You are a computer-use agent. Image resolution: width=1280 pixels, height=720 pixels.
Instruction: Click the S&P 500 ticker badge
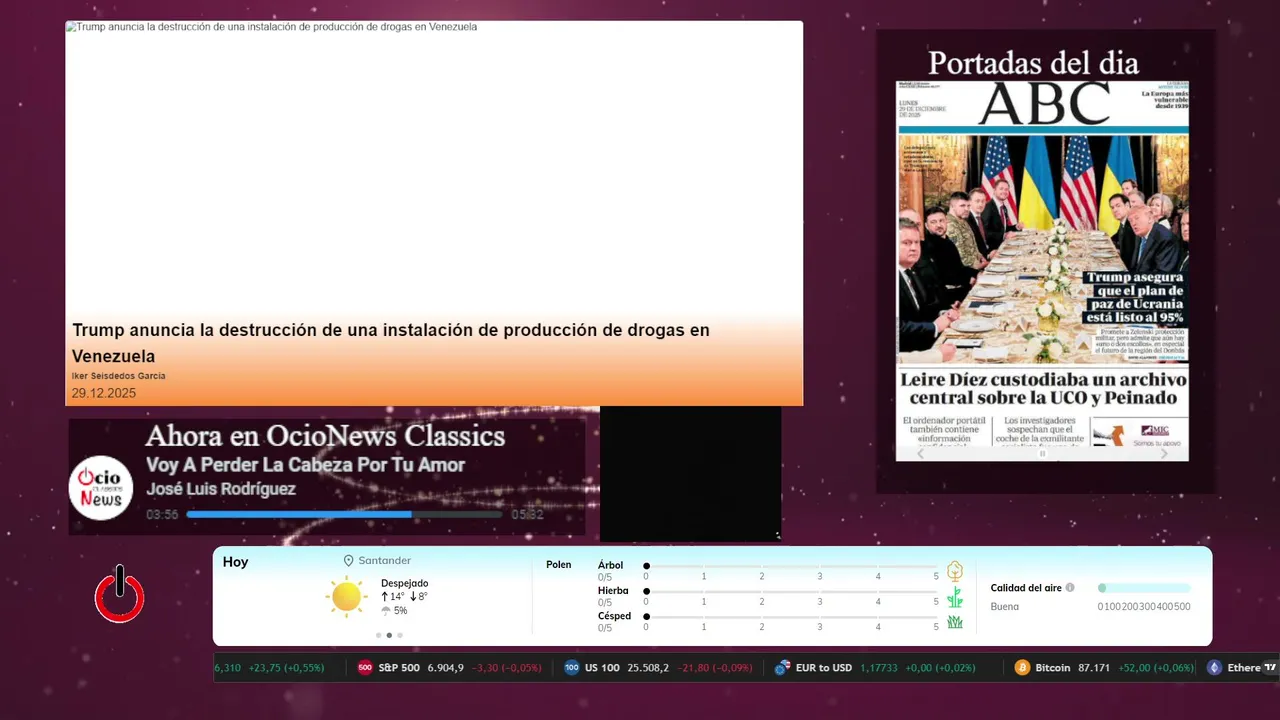tap(365, 667)
